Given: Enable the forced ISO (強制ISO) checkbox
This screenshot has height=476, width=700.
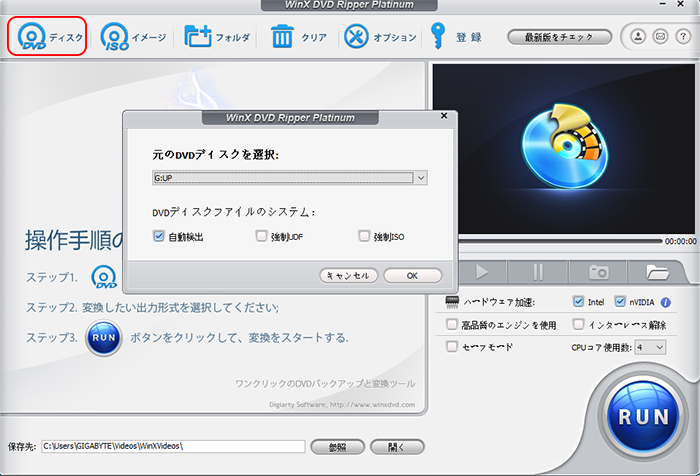Looking at the screenshot, I should point(364,236).
